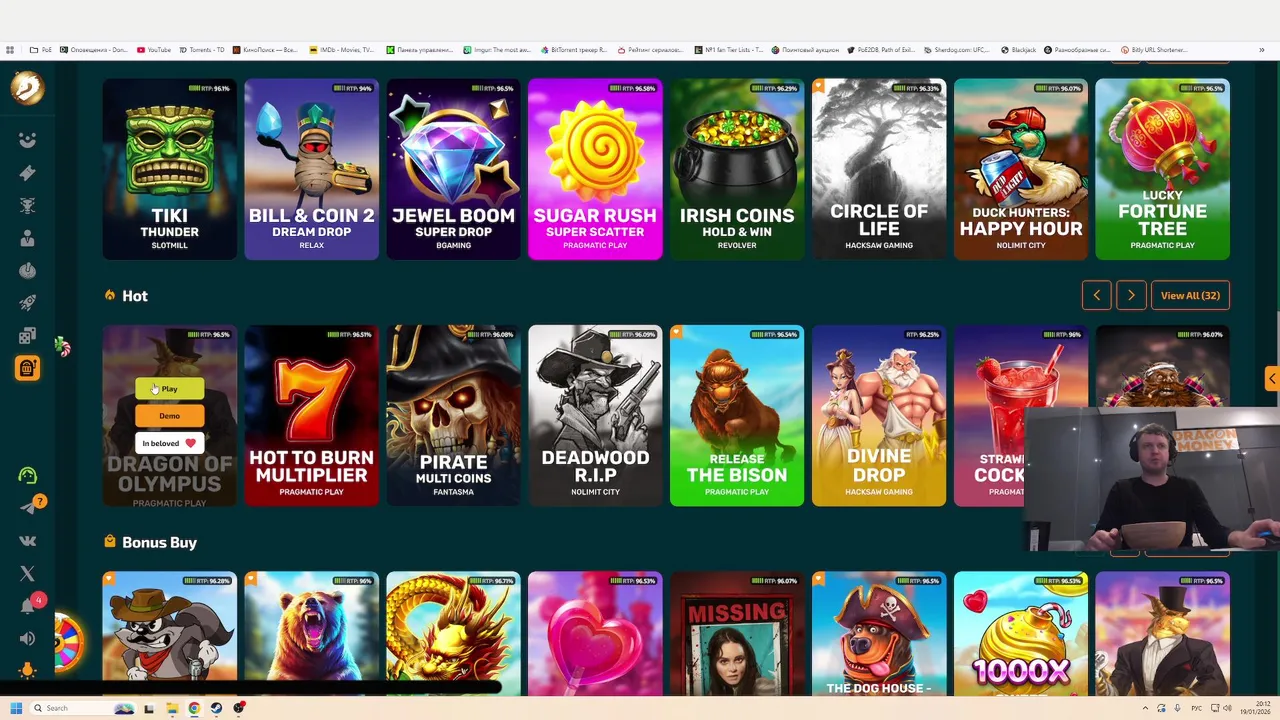Open the IMDb - Movies, TV bookmark
Image resolution: width=1280 pixels, height=720 pixels.
(342, 49)
